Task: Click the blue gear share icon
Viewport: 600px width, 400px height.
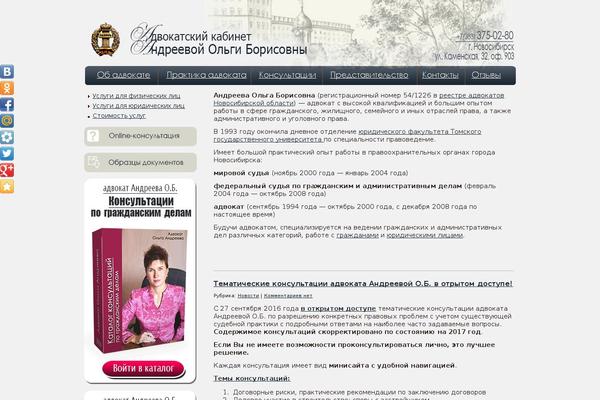Action: pyautogui.click(x=7, y=137)
